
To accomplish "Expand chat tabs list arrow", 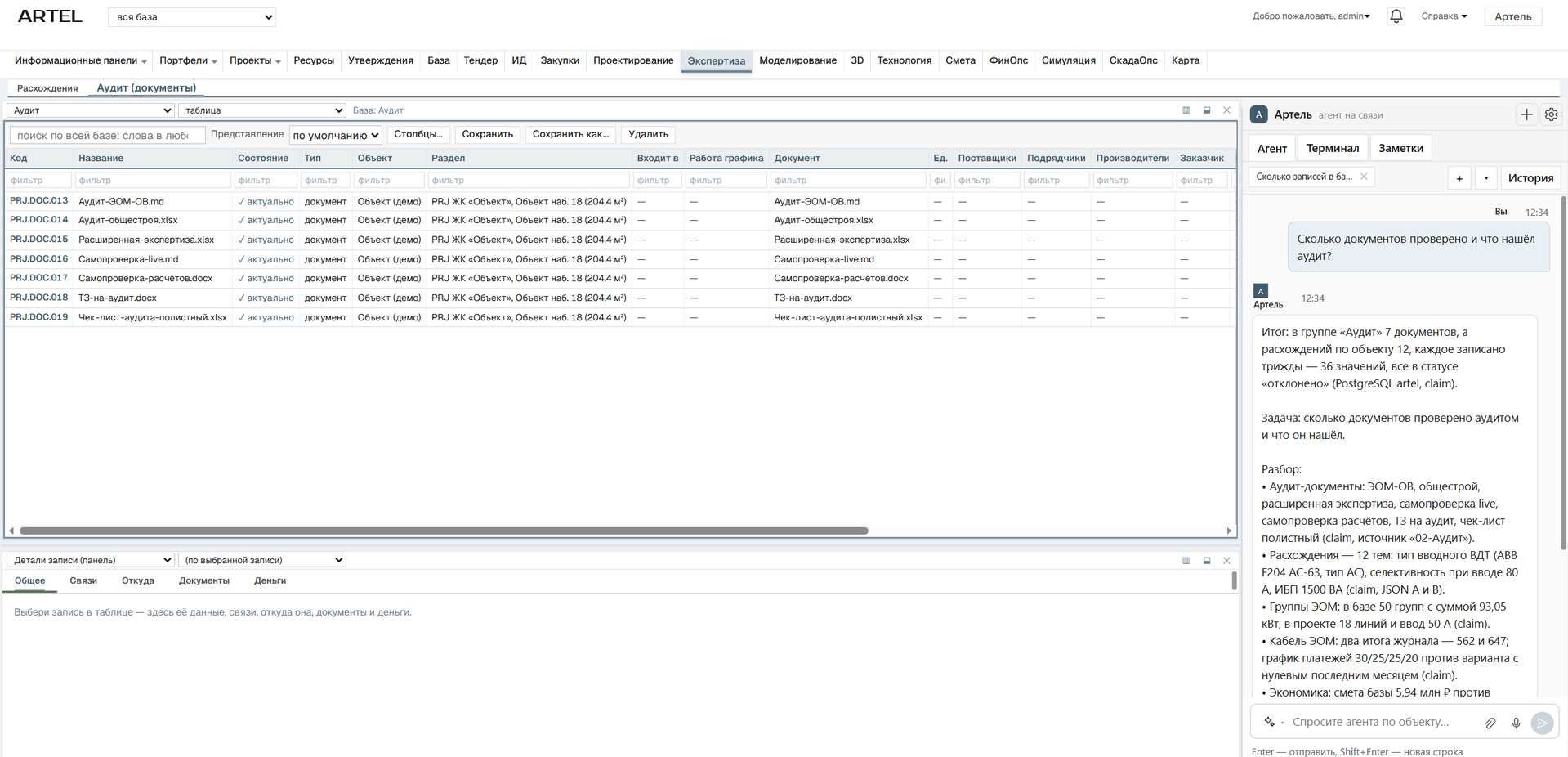I will coord(1486,177).
